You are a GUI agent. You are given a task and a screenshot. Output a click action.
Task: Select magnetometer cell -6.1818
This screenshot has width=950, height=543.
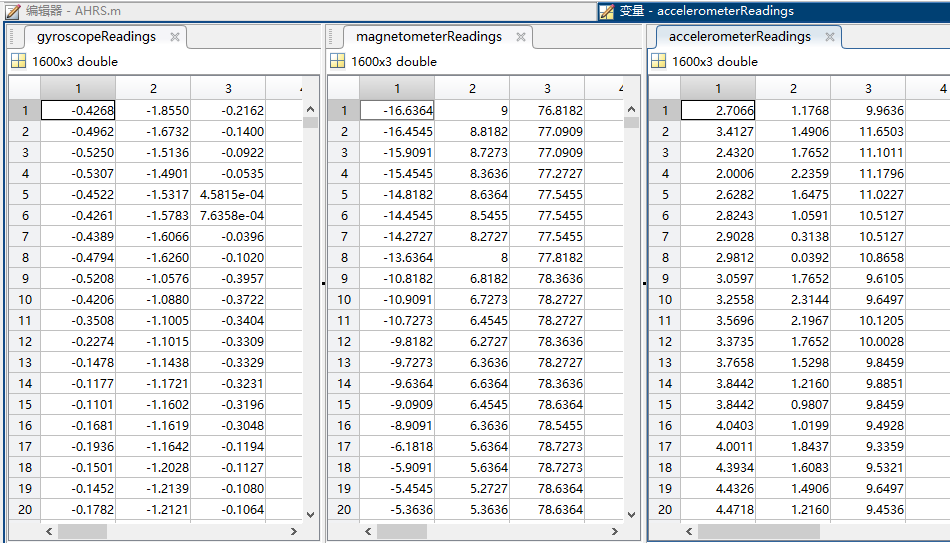point(397,447)
